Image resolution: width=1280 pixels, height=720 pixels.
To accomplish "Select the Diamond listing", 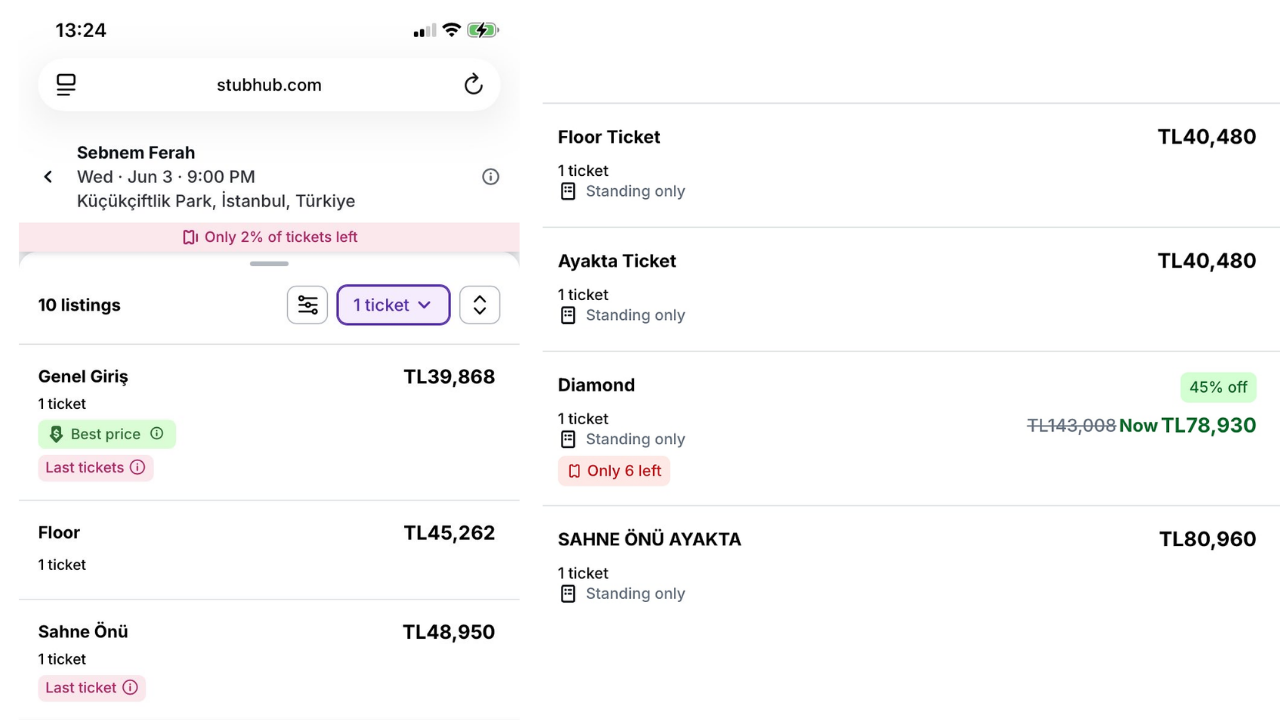I will click(x=911, y=429).
